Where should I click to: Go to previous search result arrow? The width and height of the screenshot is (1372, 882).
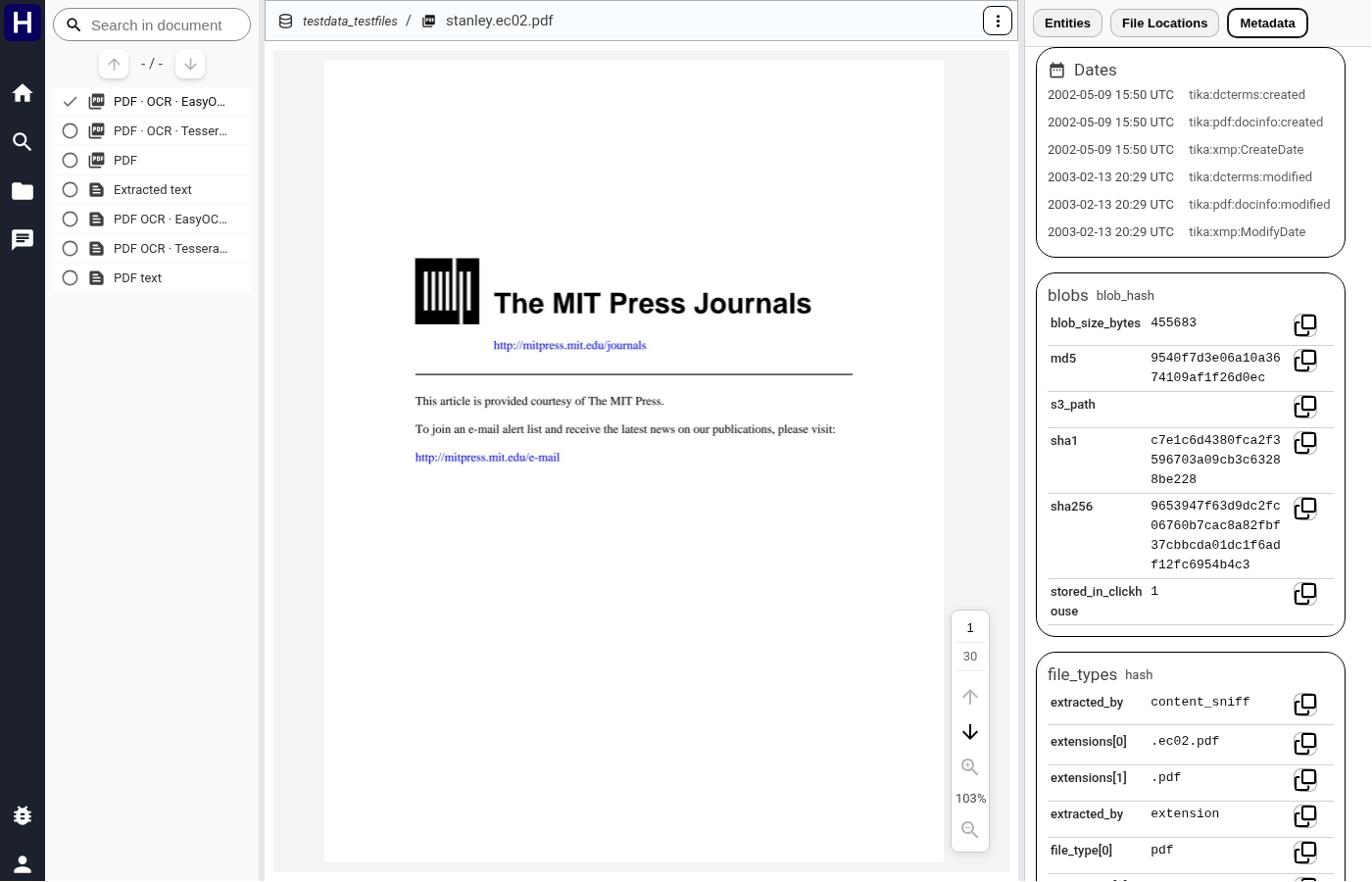click(115, 65)
